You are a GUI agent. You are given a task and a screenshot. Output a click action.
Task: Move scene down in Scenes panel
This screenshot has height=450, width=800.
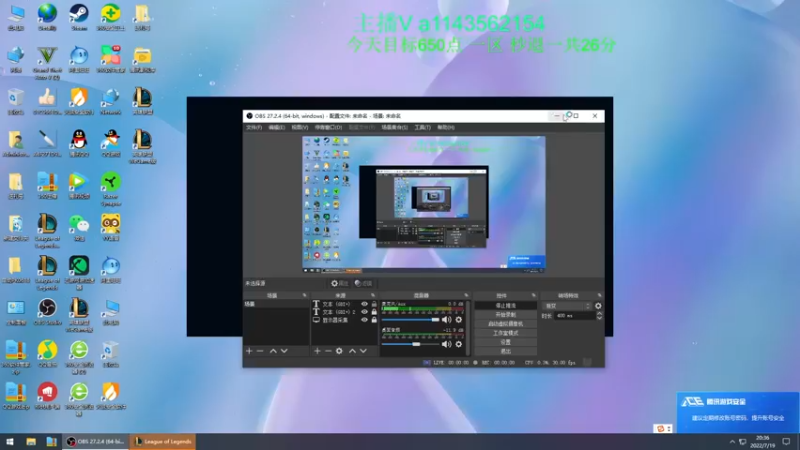tap(284, 351)
